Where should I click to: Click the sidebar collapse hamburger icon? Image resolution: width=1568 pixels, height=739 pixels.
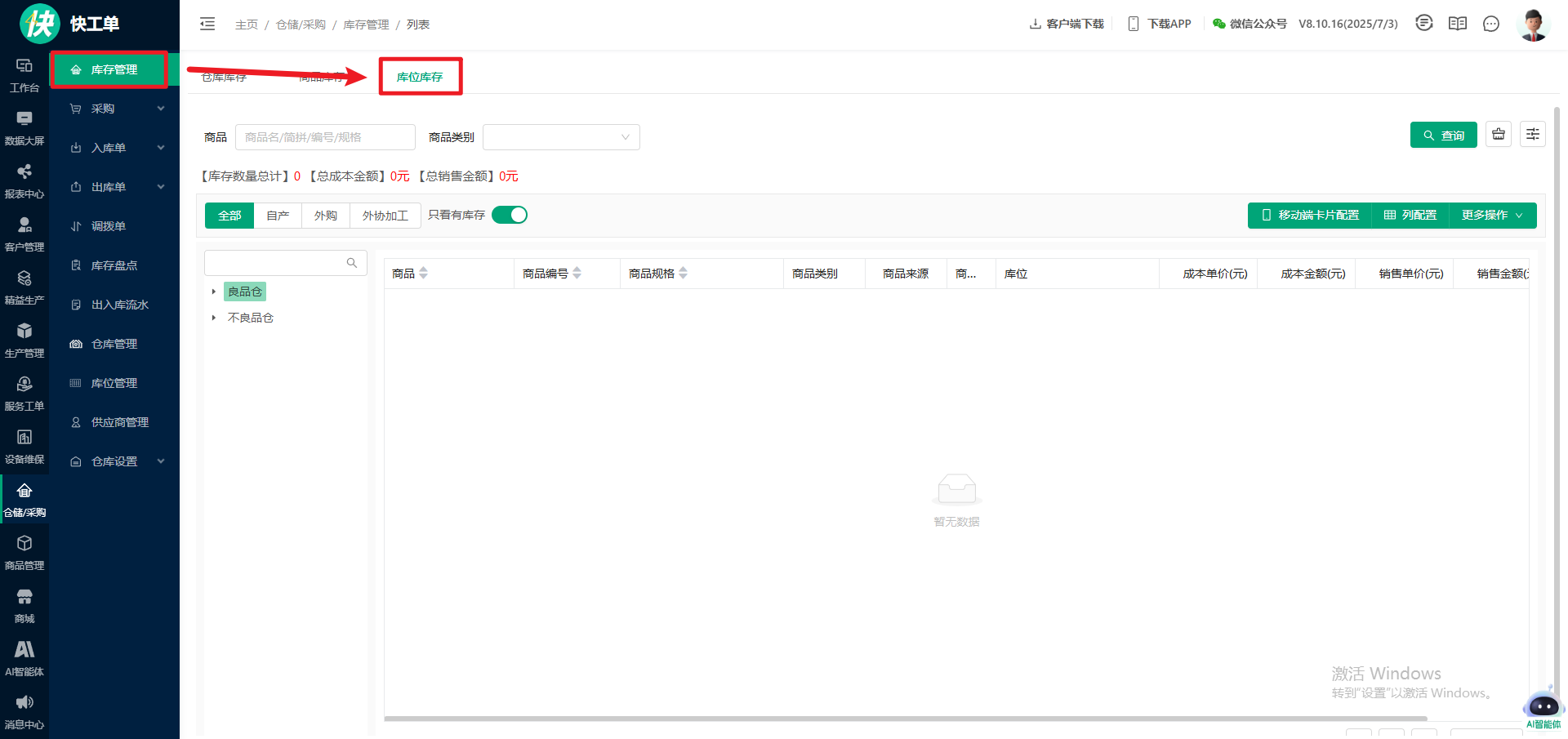(x=207, y=24)
